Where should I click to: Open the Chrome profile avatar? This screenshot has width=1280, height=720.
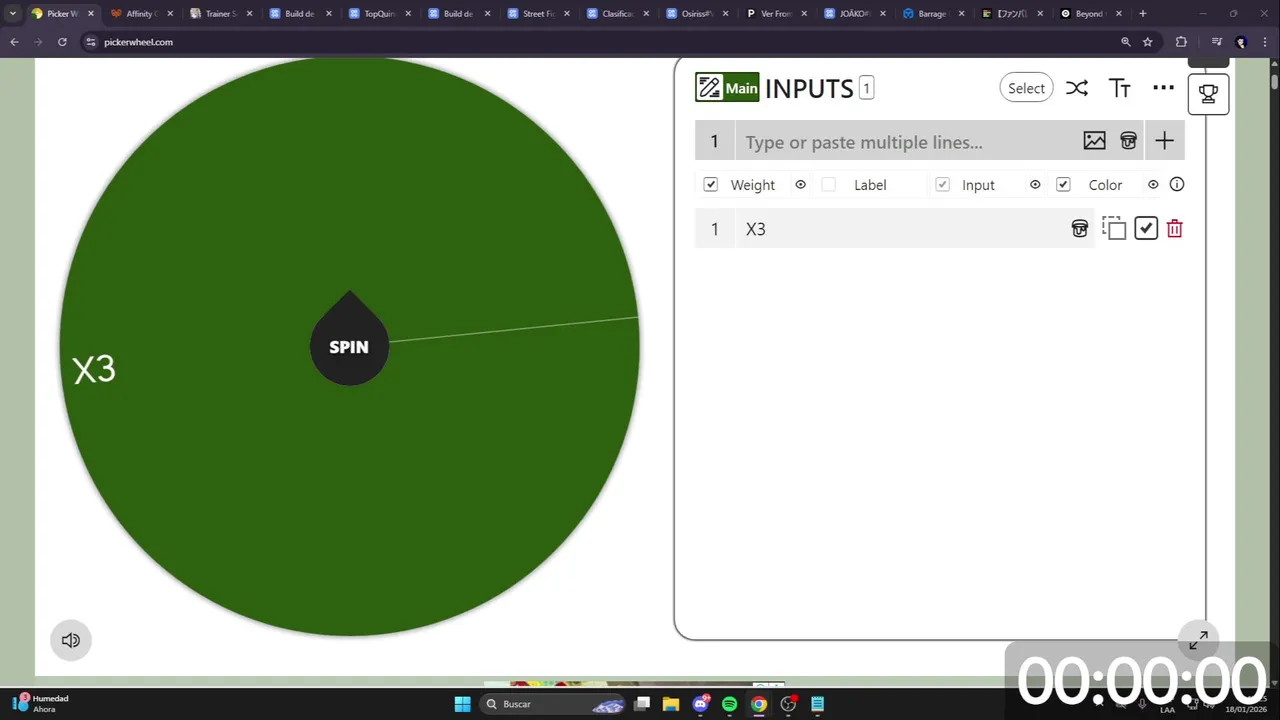click(1241, 42)
